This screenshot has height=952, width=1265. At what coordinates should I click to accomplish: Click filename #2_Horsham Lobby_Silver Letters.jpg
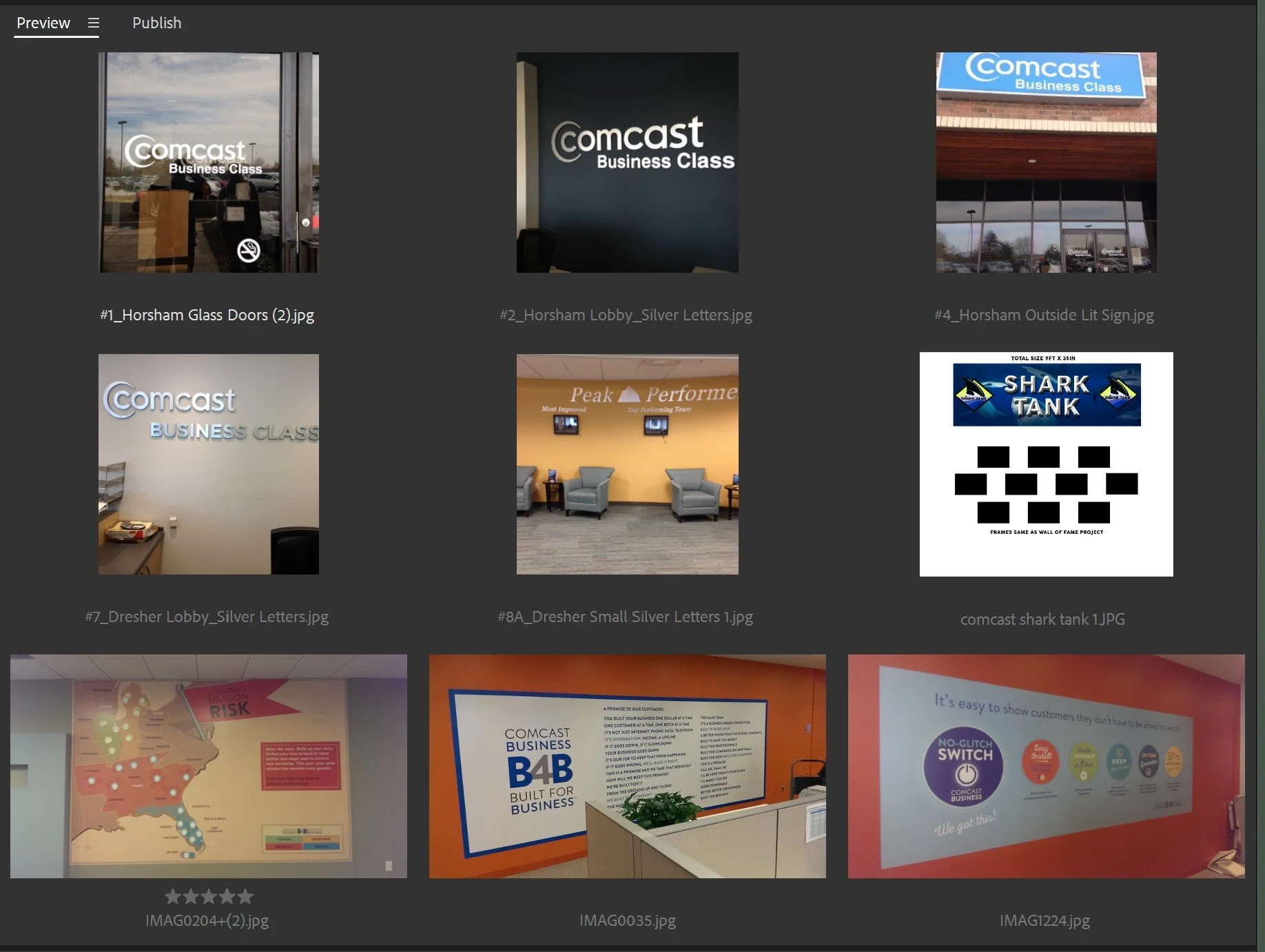626,315
